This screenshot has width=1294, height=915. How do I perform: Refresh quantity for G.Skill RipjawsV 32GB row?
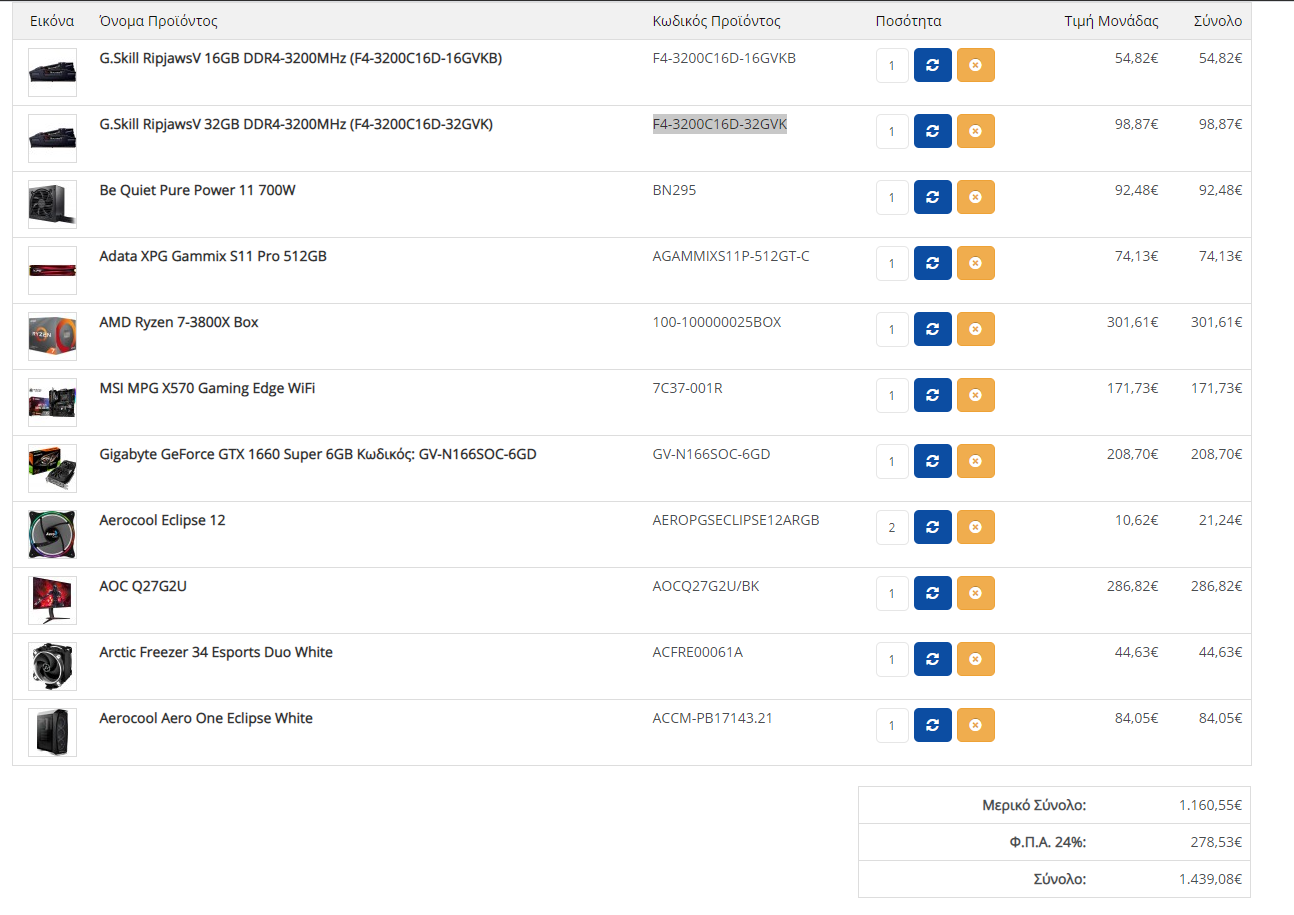click(x=933, y=131)
